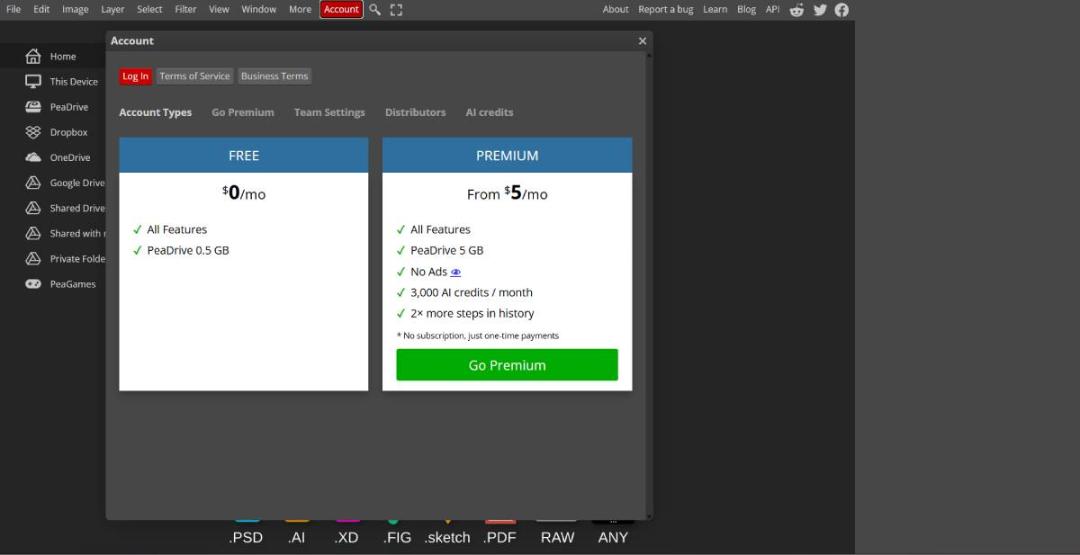Image resolution: width=1080 pixels, height=555 pixels.
Task: Click the search magnifier icon
Action: [x=375, y=10]
